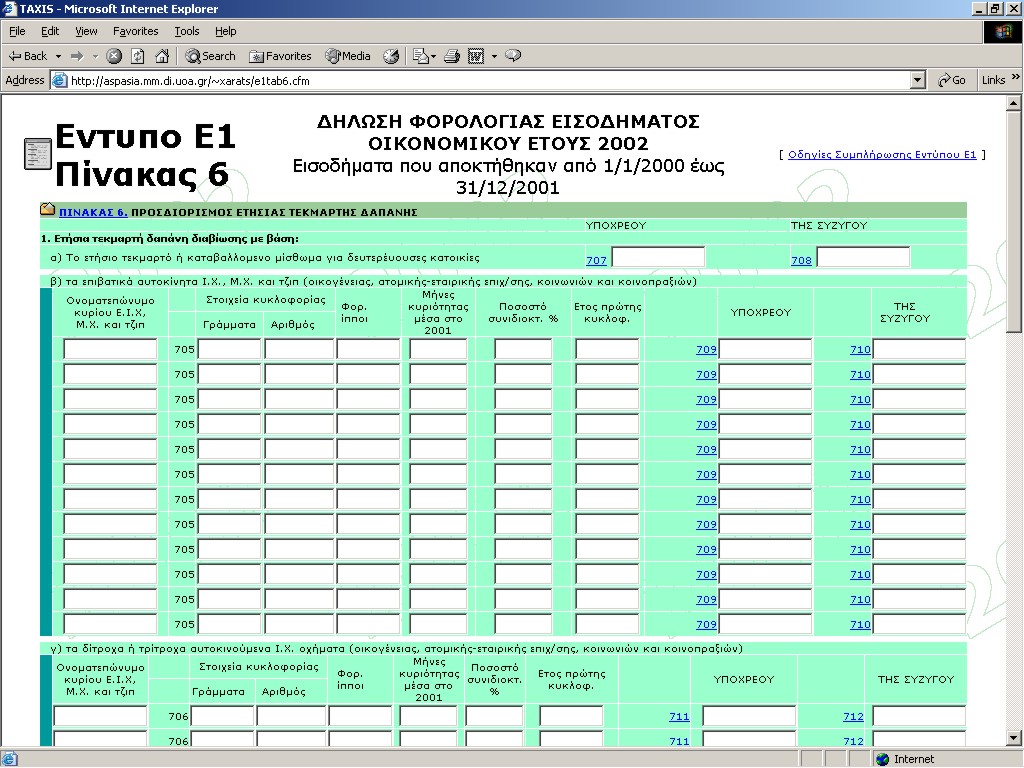Click the Go button next to address bar
Viewport: 1024px width, 768px height.
(x=951, y=80)
